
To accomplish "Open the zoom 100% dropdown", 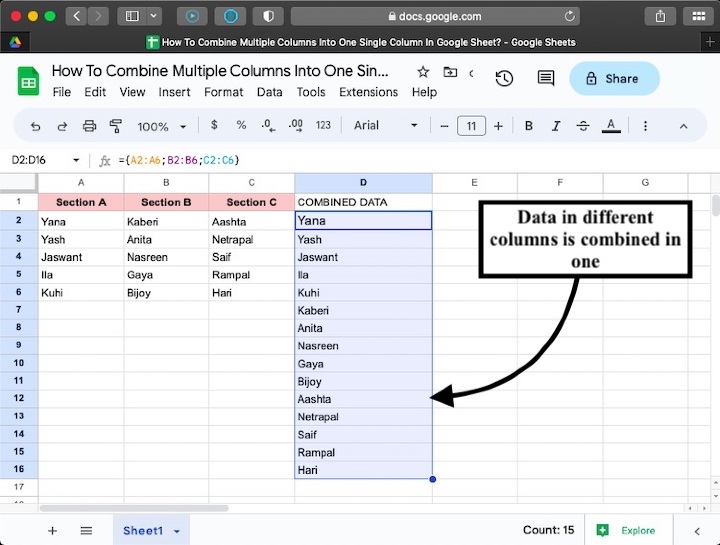I will [161, 127].
